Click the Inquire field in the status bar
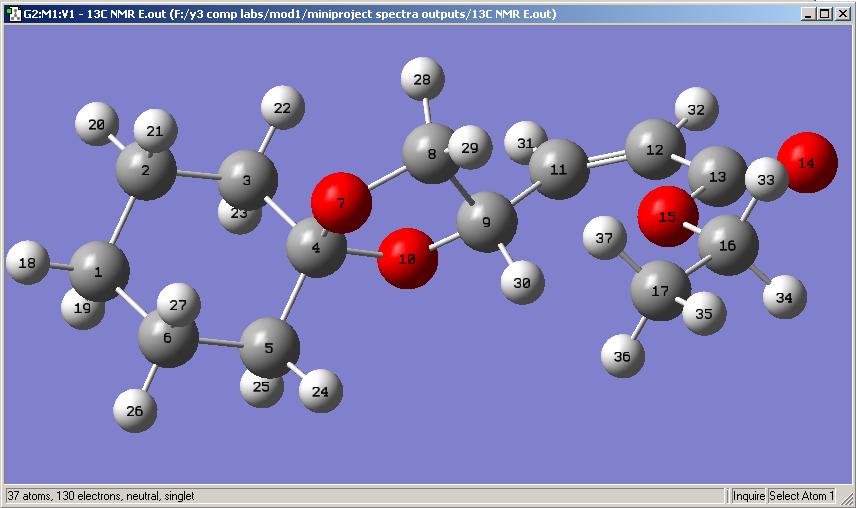 748,496
